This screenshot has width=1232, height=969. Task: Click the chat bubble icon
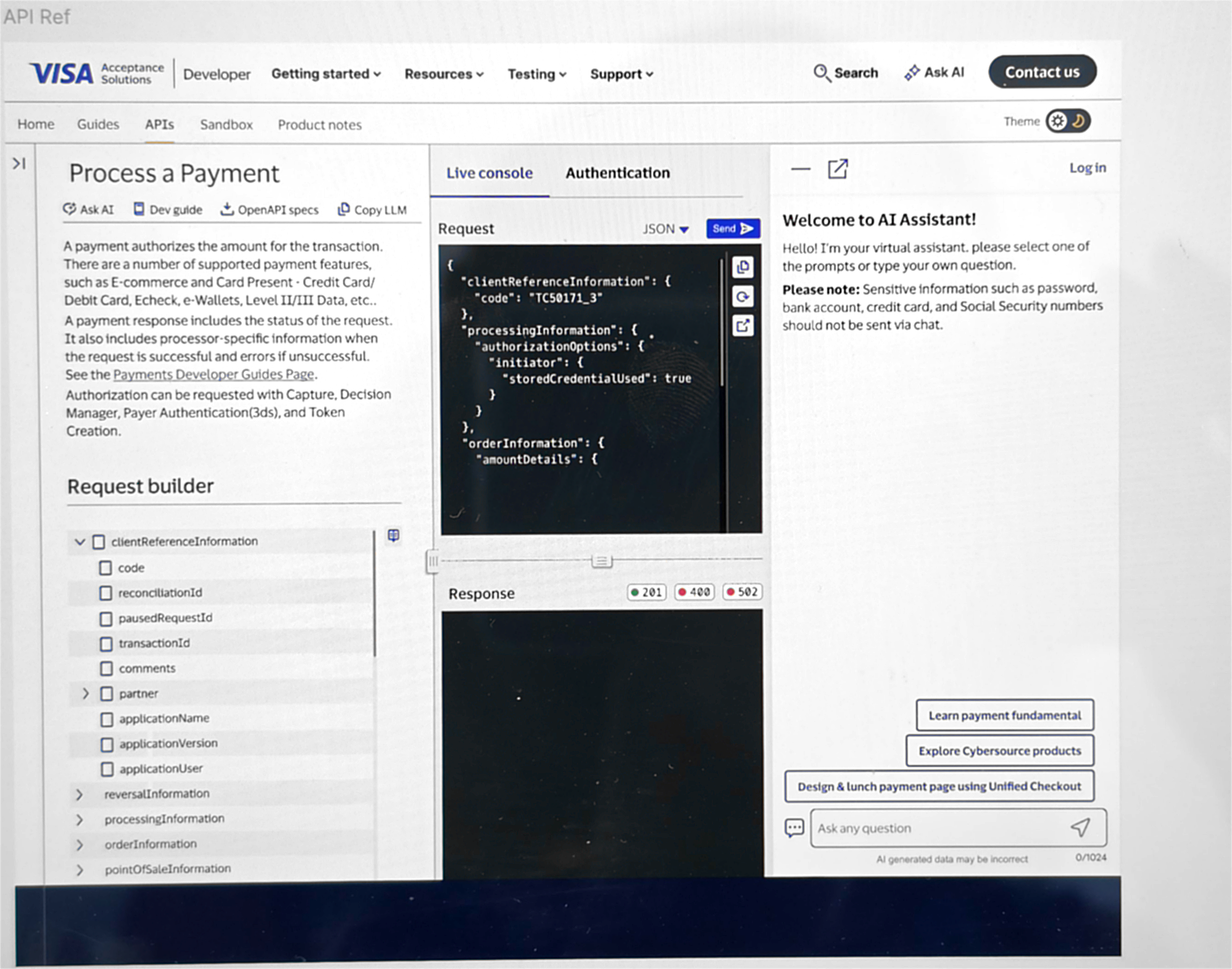tap(794, 828)
